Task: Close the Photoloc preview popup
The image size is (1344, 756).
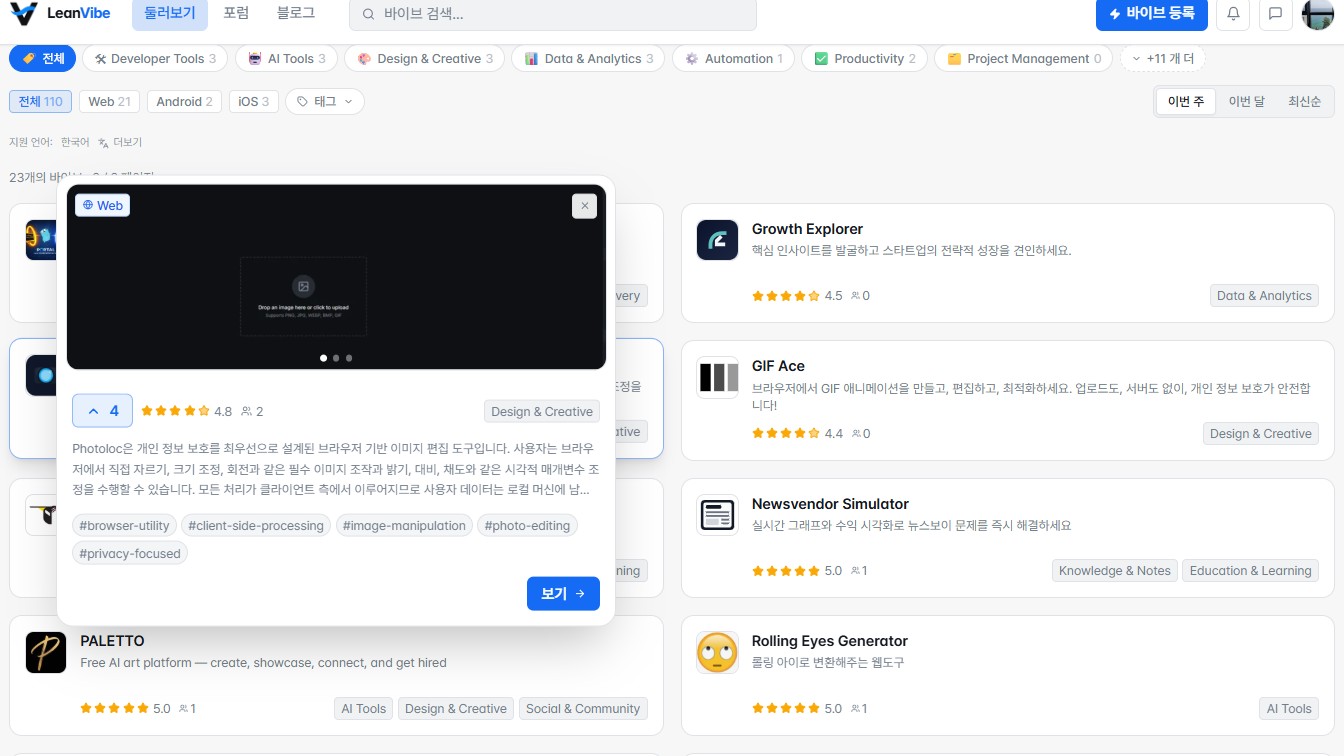Action: coord(585,206)
